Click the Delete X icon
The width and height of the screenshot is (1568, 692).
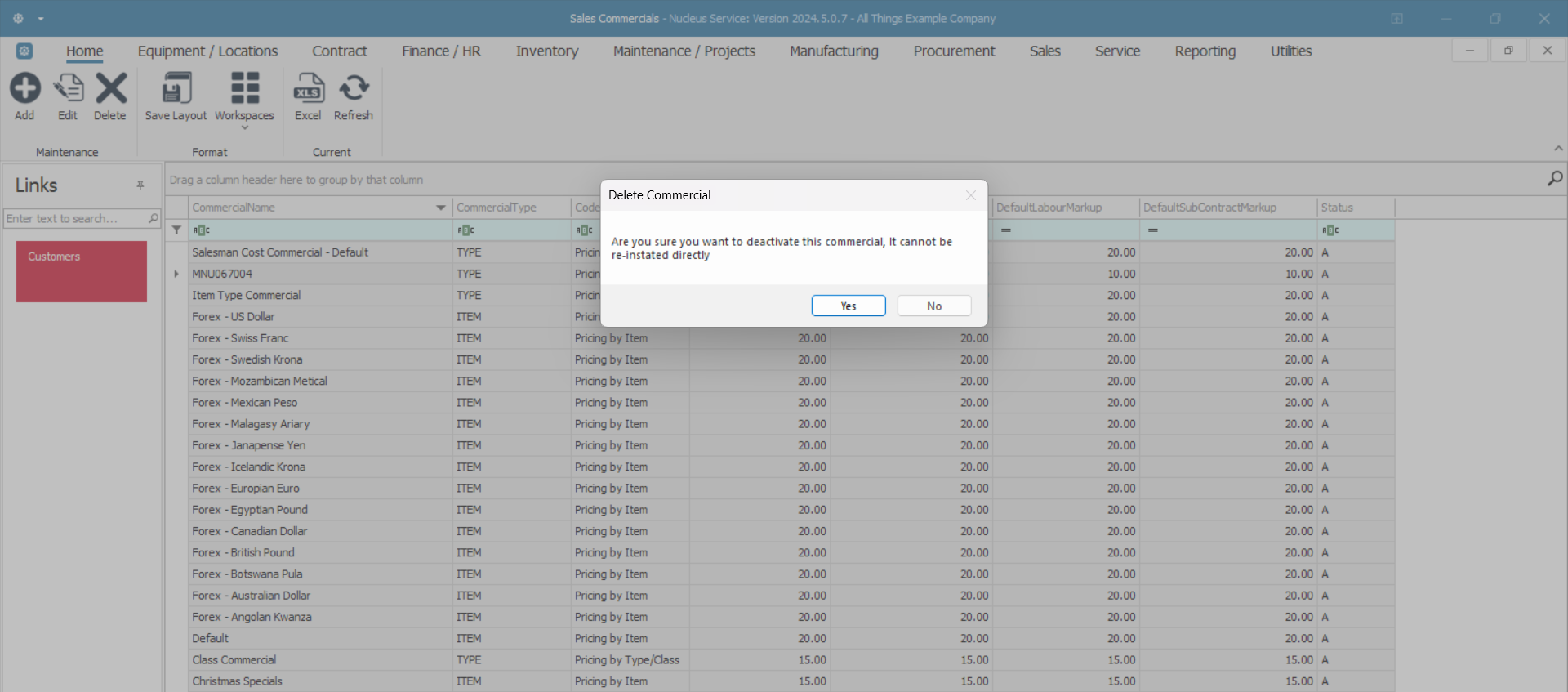click(x=111, y=88)
